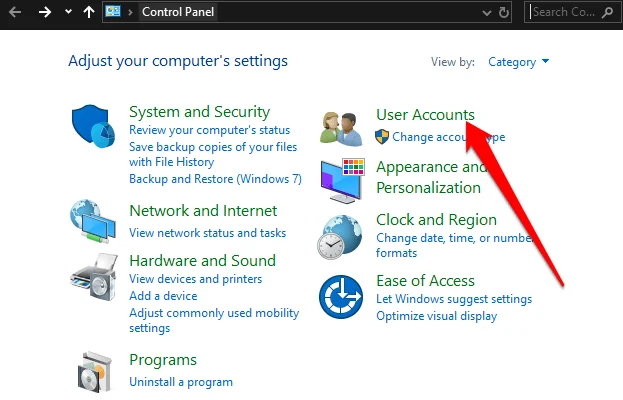Open the System and Security shield icon
Image resolution: width=623 pixels, height=400 pixels.
tap(93, 126)
